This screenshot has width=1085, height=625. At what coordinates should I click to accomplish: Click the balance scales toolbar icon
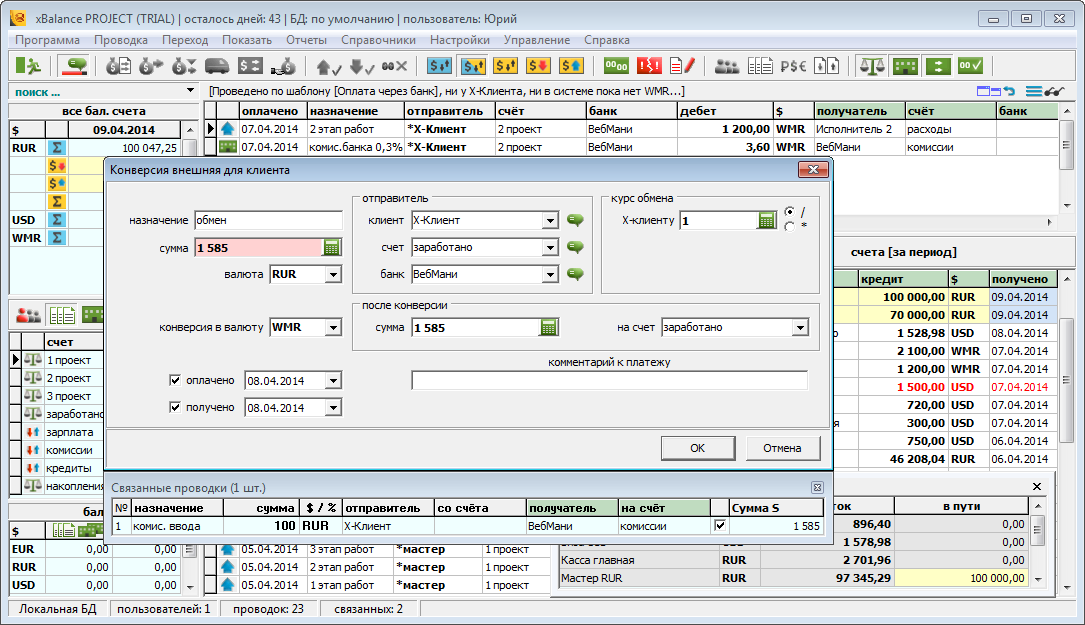872,66
